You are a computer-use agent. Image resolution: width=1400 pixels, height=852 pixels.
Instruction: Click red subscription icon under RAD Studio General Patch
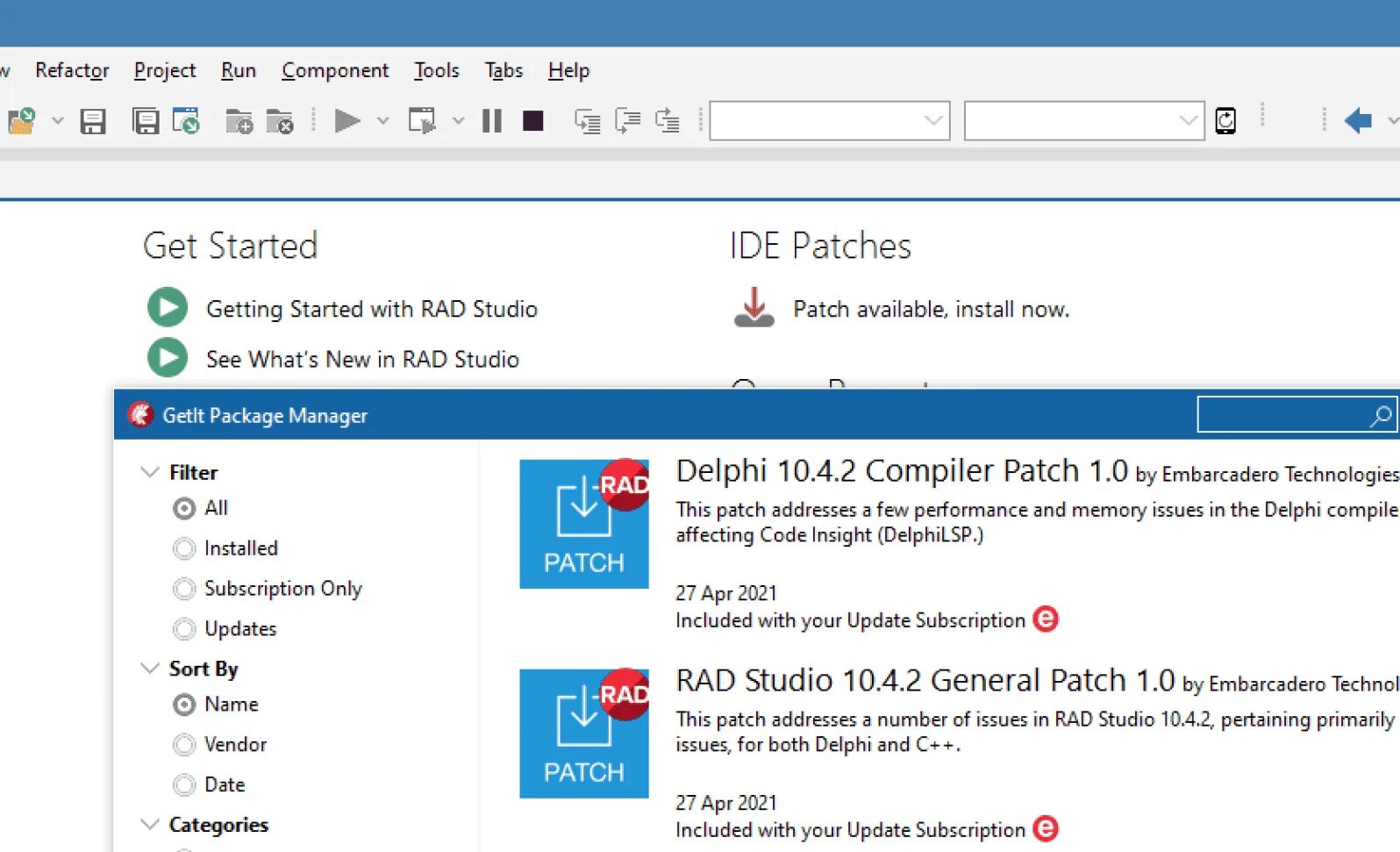tap(1046, 829)
